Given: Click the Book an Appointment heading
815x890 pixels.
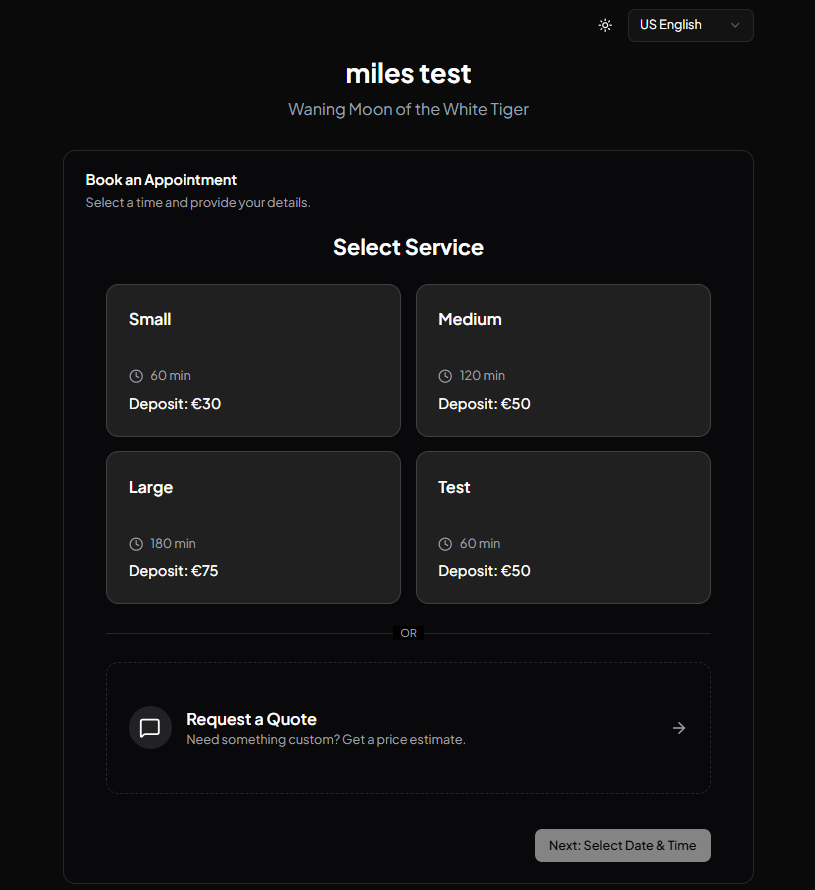Looking at the screenshot, I should click(161, 179).
